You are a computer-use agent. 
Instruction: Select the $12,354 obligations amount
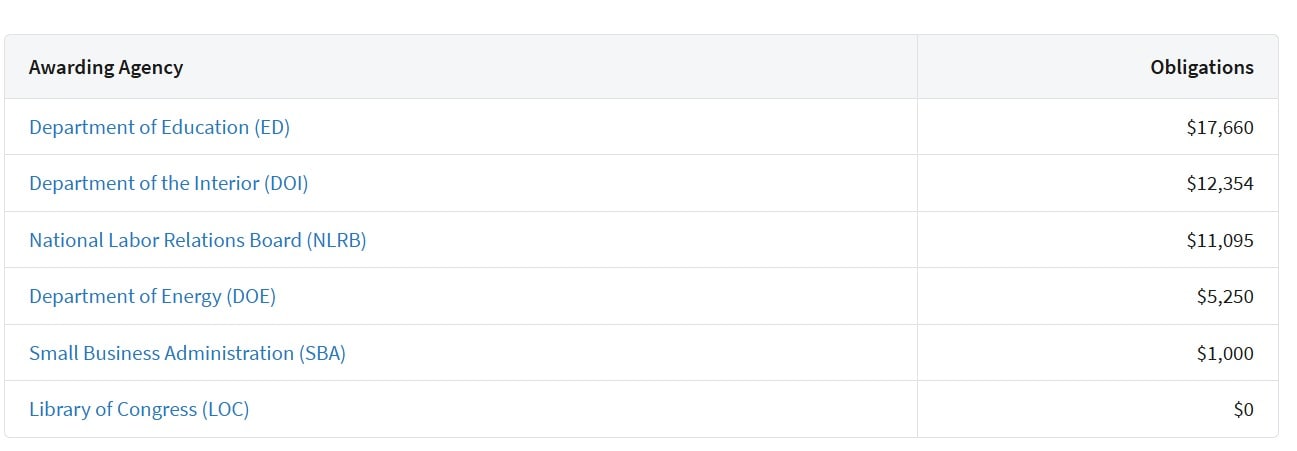(x=1220, y=184)
